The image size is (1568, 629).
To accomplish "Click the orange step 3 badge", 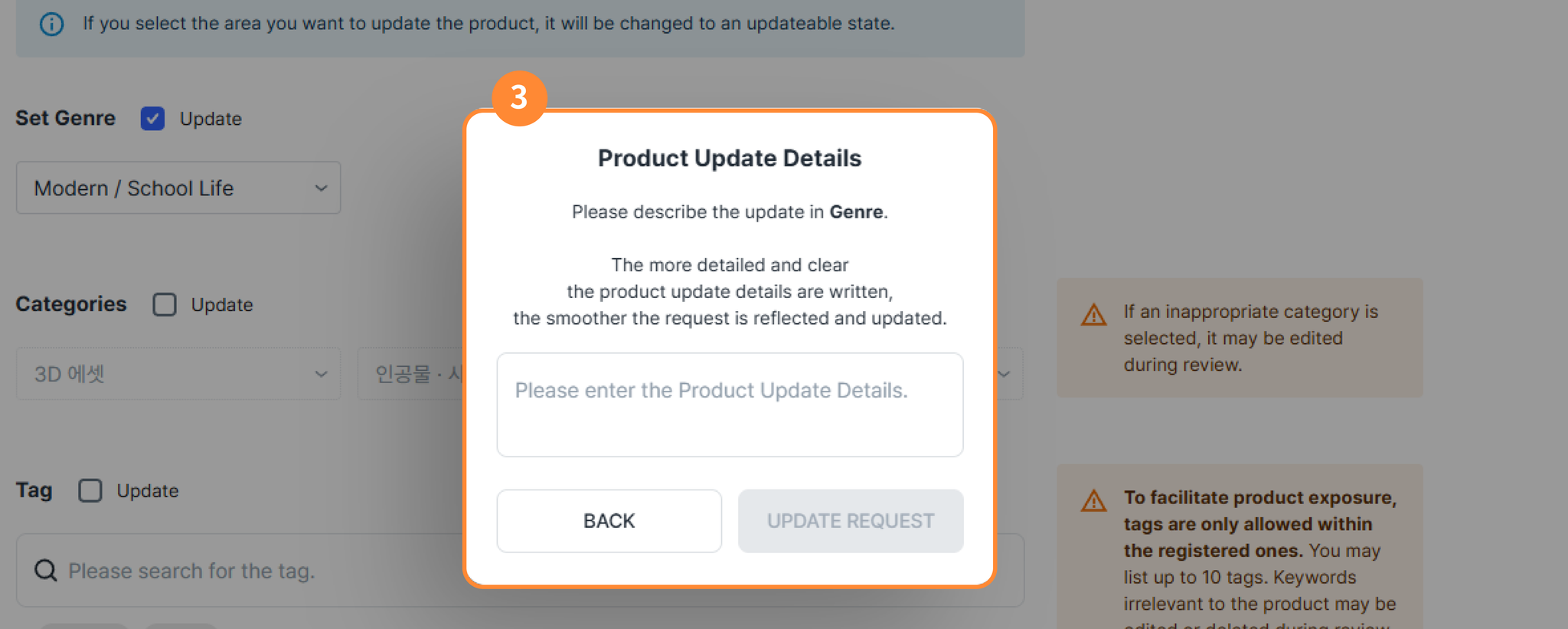I will [519, 97].
